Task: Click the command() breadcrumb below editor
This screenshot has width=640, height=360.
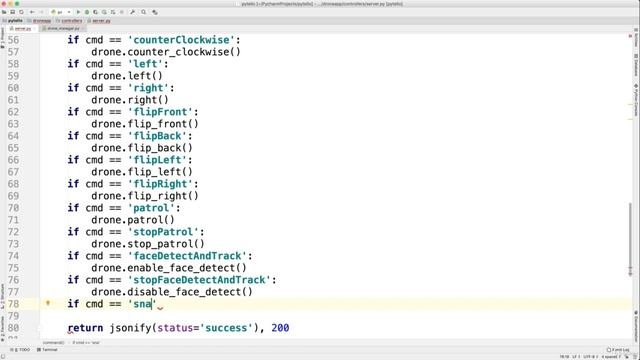Action: [x=53, y=343]
